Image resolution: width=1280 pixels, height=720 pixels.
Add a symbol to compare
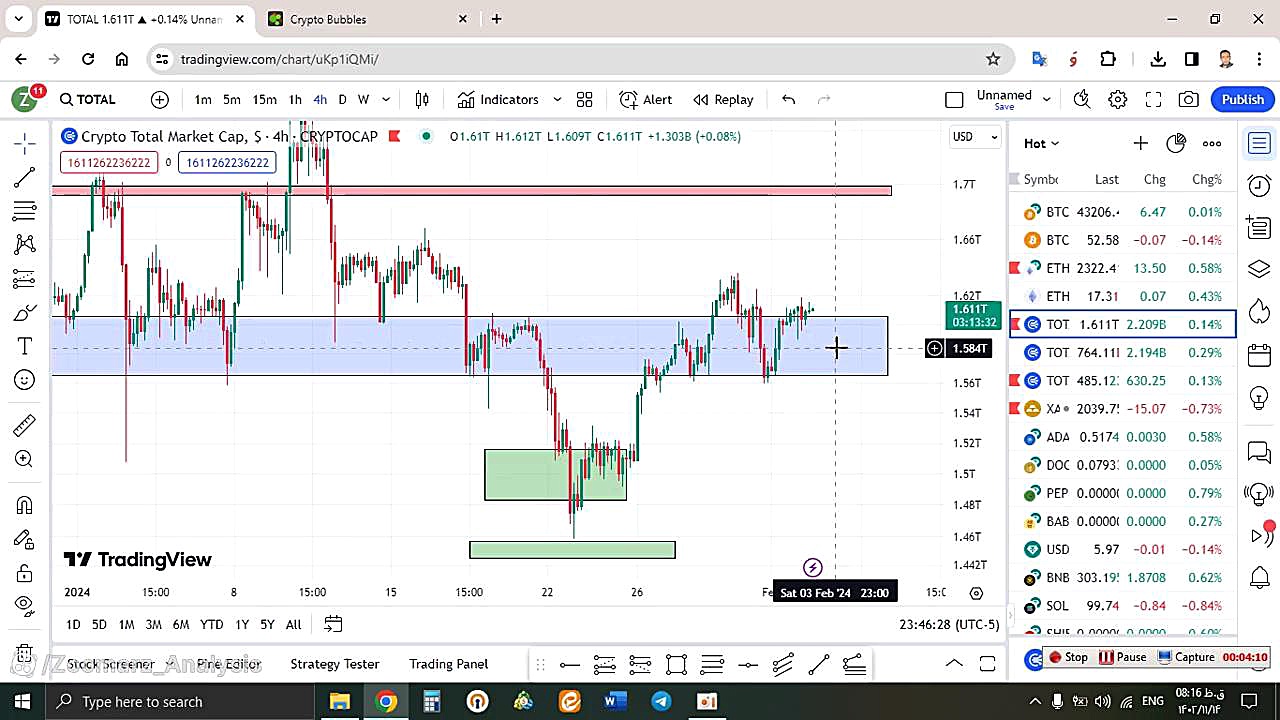pos(160,99)
